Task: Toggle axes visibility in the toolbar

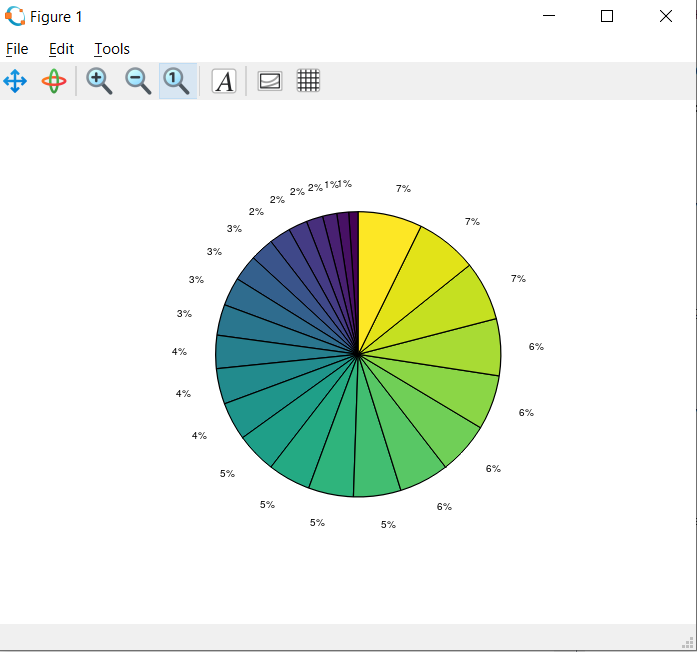Action: click(269, 81)
